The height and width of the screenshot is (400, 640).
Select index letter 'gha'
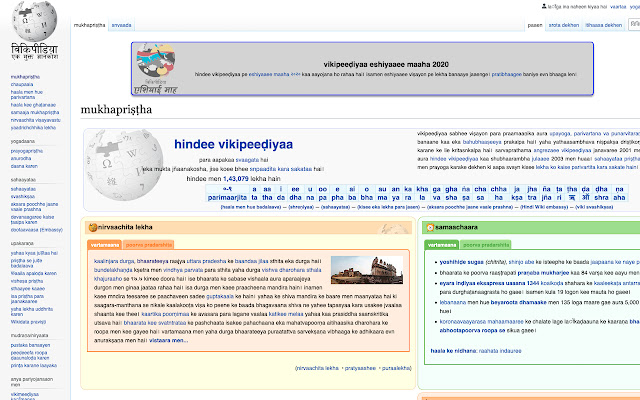[451, 189]
